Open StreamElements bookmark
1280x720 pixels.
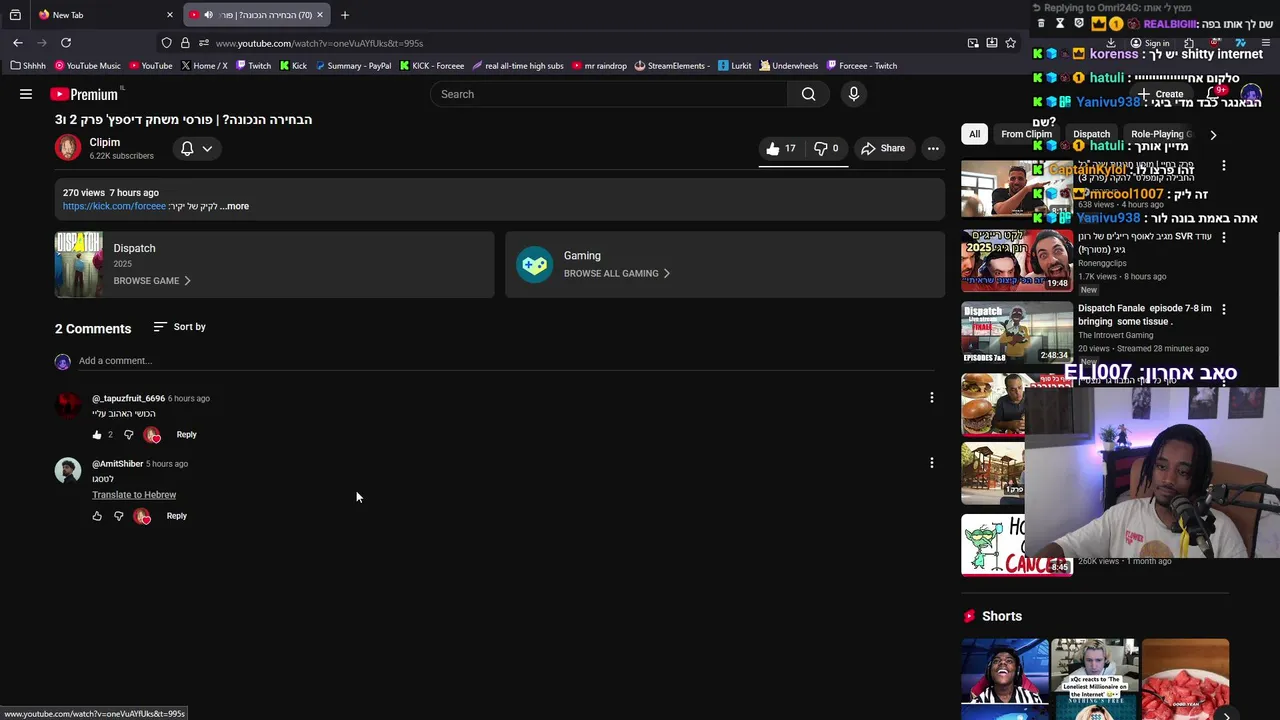pos(672,66)
